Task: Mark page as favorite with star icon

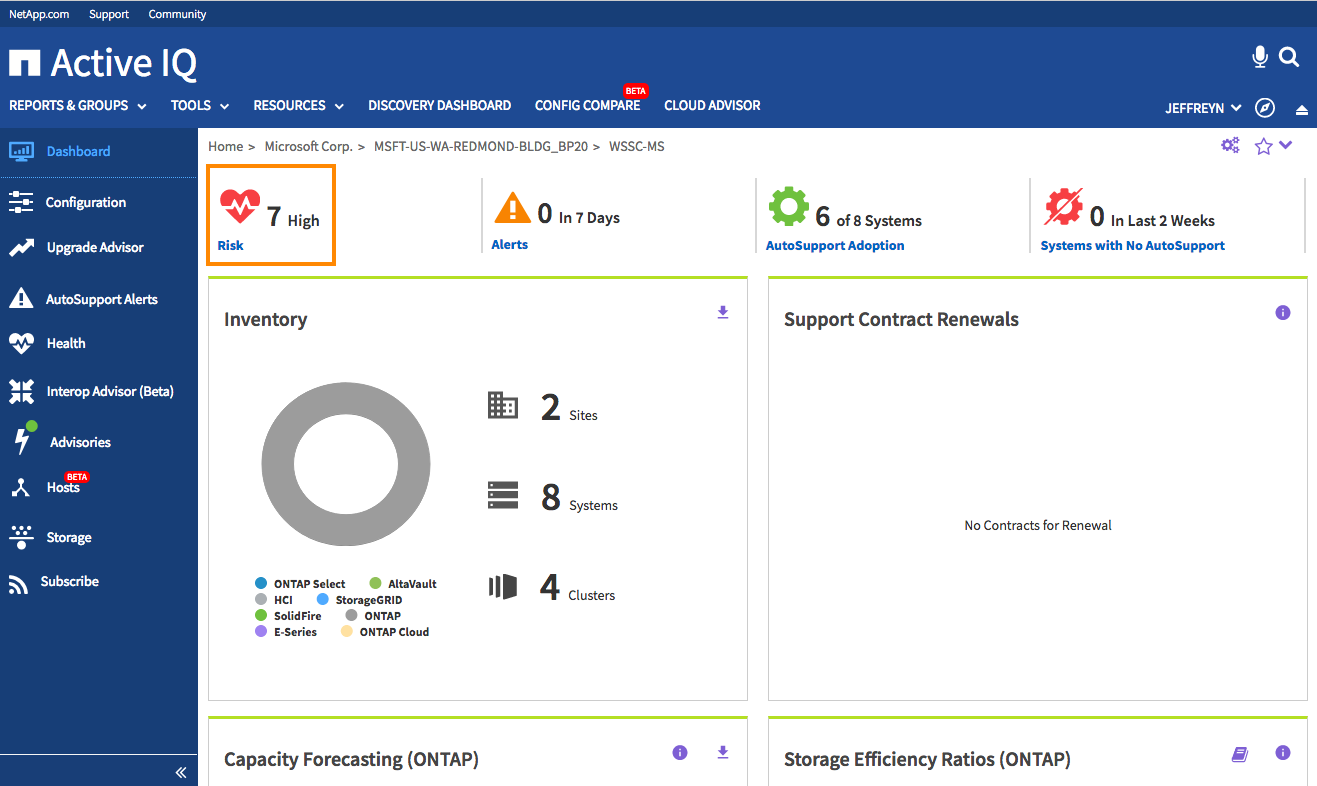Action: coord(1263,147)
